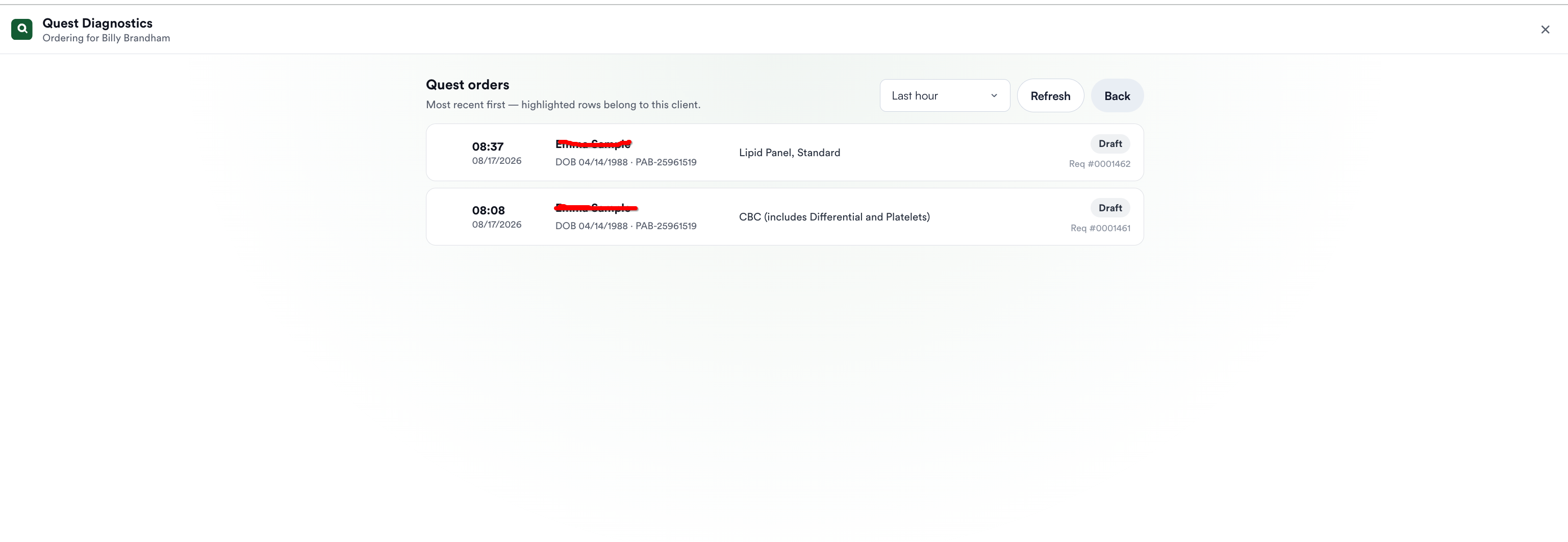Click the Draft badge on Req #0001462

(1109, 144)
